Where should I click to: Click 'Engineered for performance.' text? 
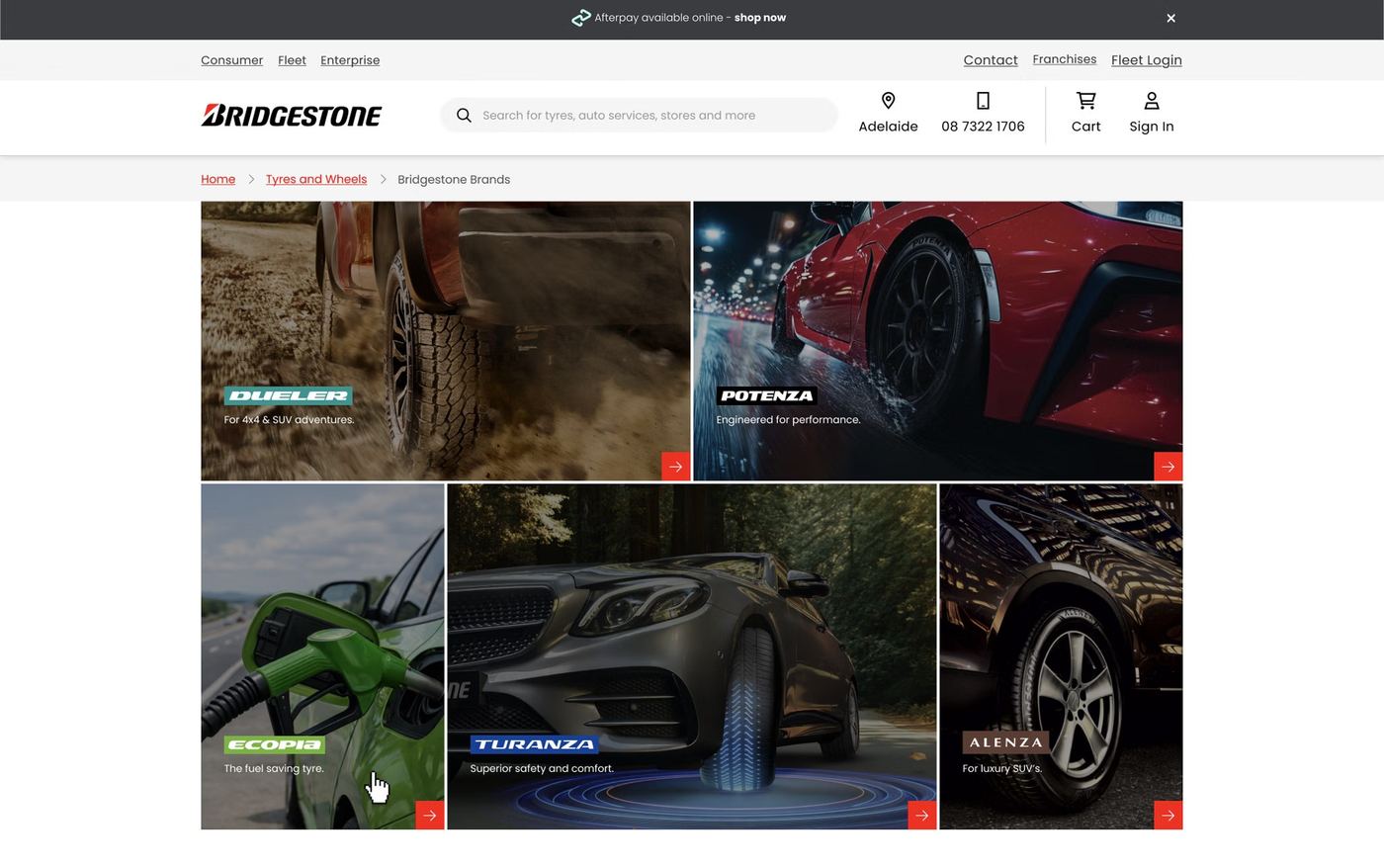point(788,420)
